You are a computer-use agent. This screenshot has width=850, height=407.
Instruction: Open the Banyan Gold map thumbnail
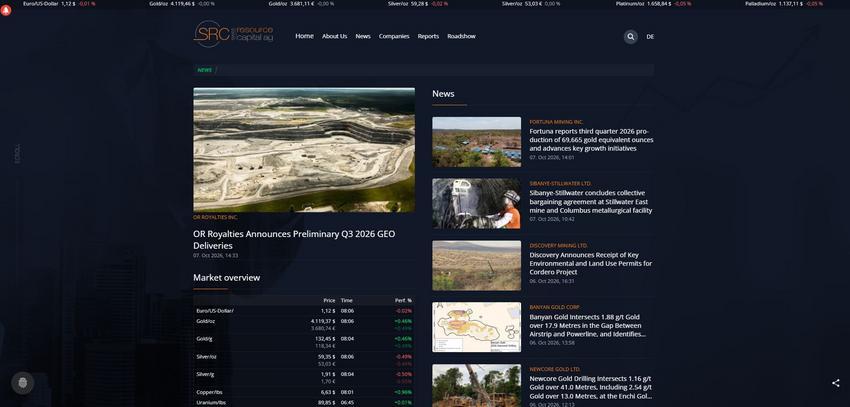(x=476, y=327)
